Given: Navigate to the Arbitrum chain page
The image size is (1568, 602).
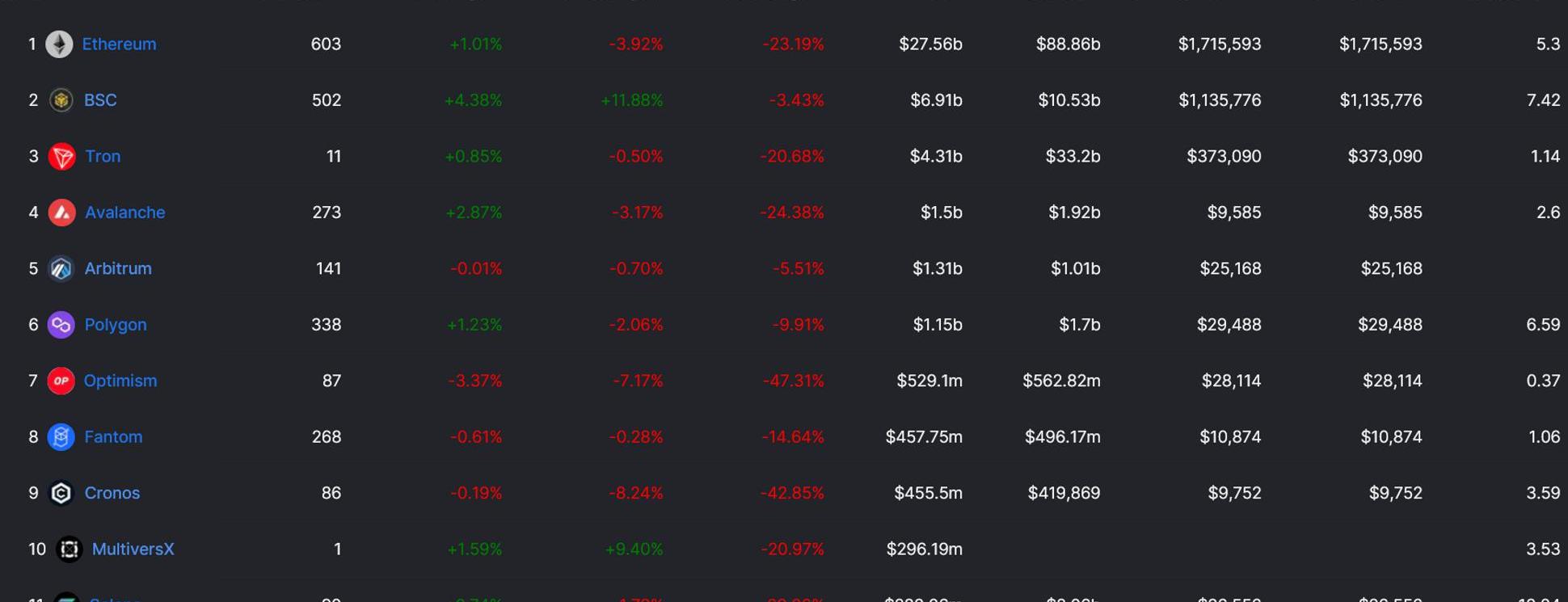Looking at the screenshot, I should click(x=118, y=269).
